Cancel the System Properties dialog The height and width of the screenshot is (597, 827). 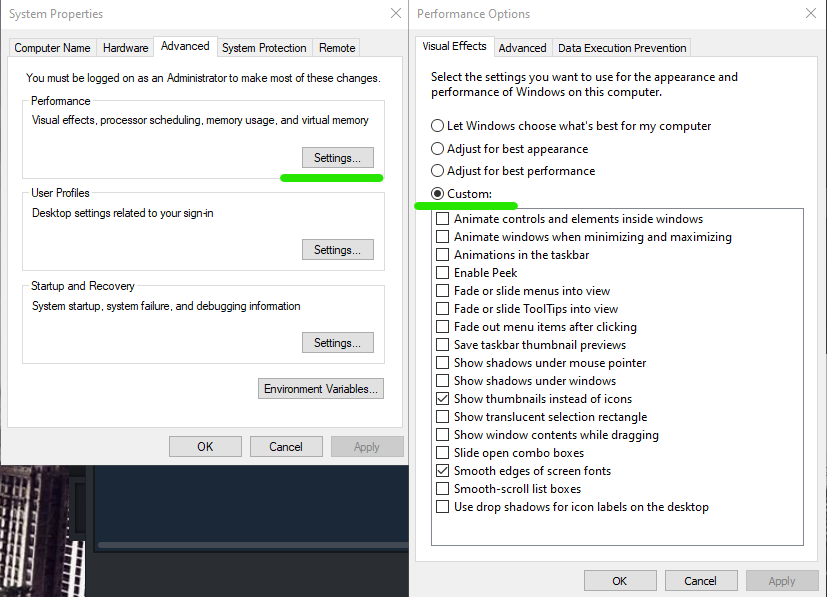286,447
